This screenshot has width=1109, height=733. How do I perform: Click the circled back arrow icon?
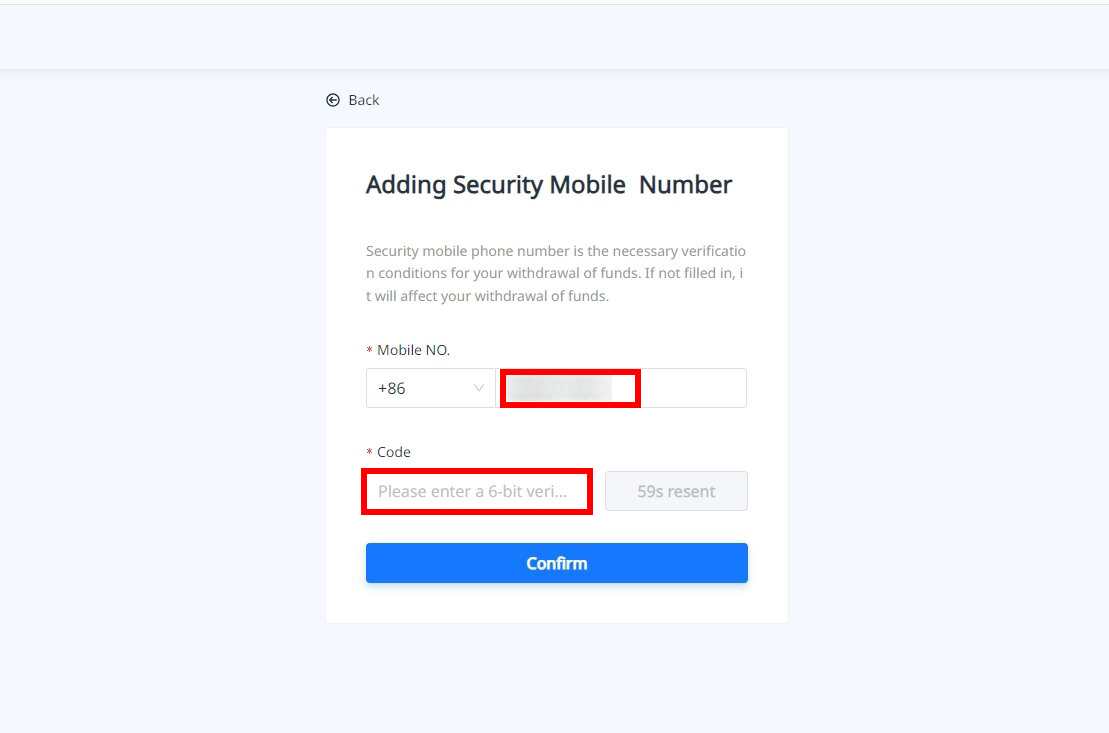coord(333,100)
